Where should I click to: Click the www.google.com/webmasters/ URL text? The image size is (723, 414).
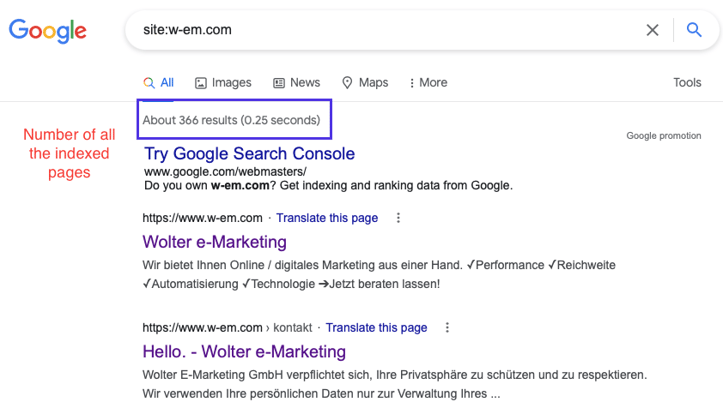(225, 172)
